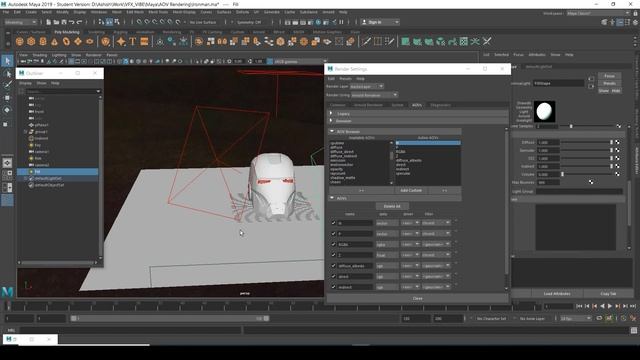
Task: Toggle the direct AOV enabled checkbox
Action: (x=333, y=276)
